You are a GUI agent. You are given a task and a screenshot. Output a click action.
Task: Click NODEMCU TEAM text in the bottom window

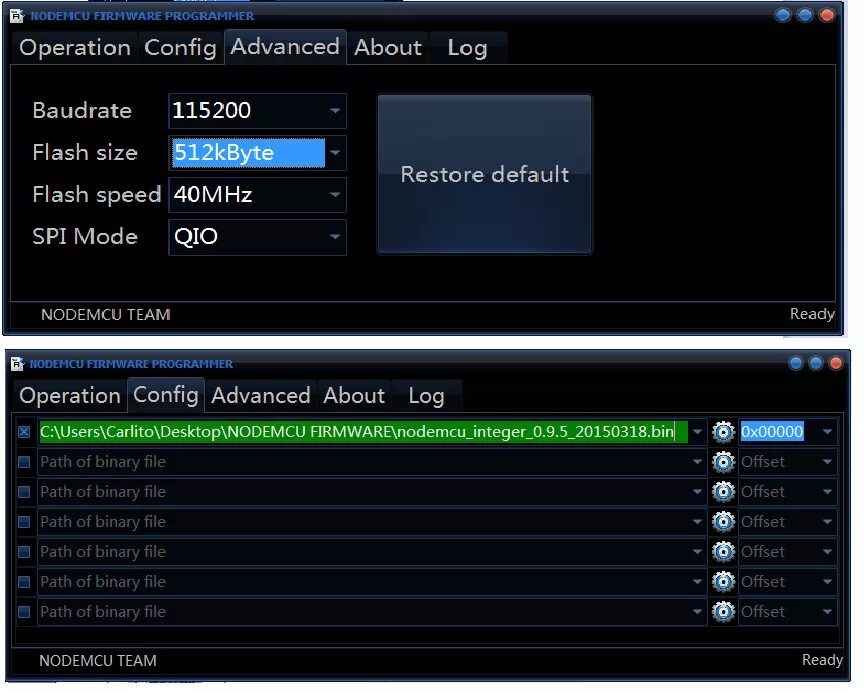coord(98,661)
